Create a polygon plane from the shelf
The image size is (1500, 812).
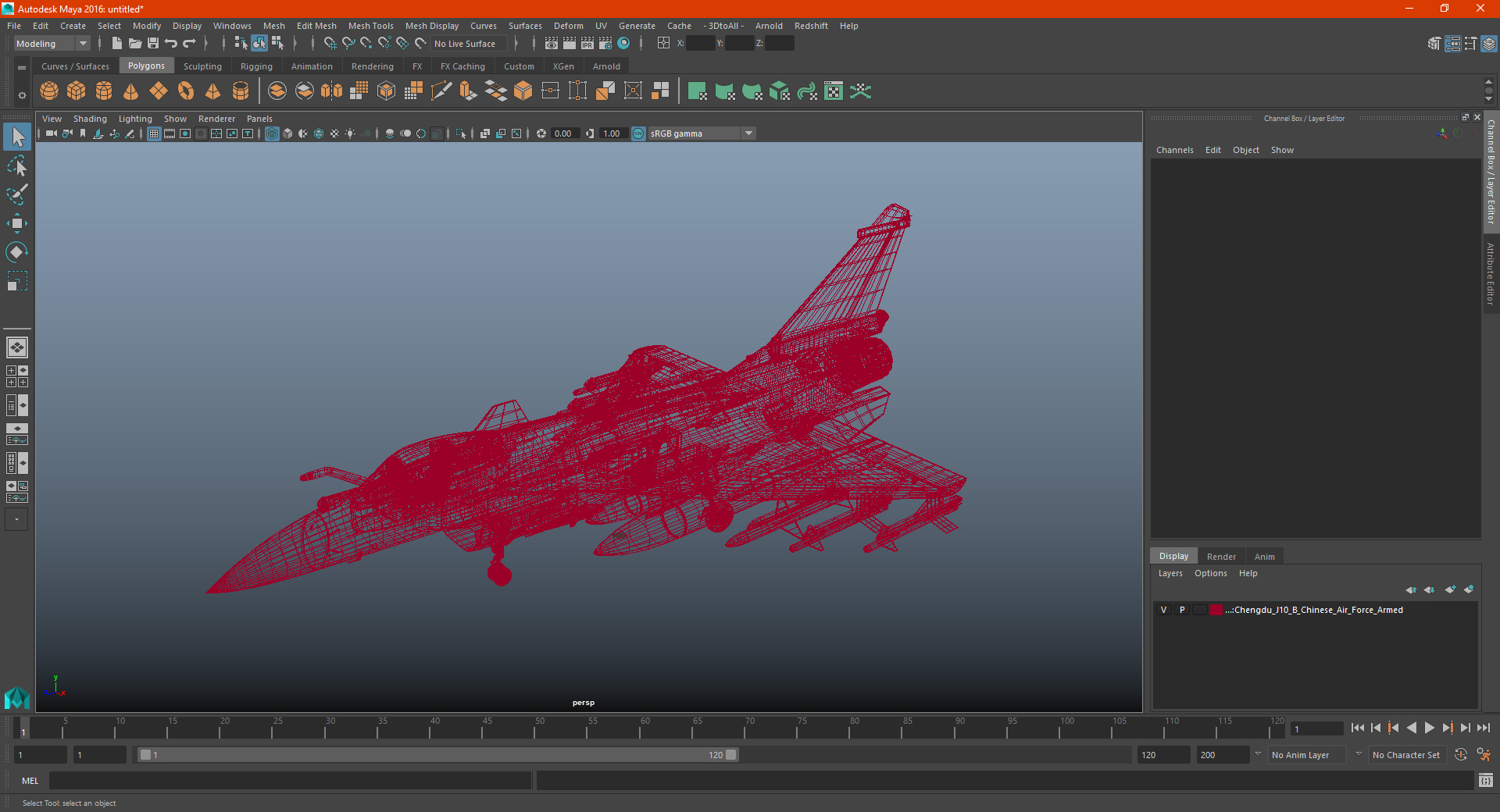[159, 91]
